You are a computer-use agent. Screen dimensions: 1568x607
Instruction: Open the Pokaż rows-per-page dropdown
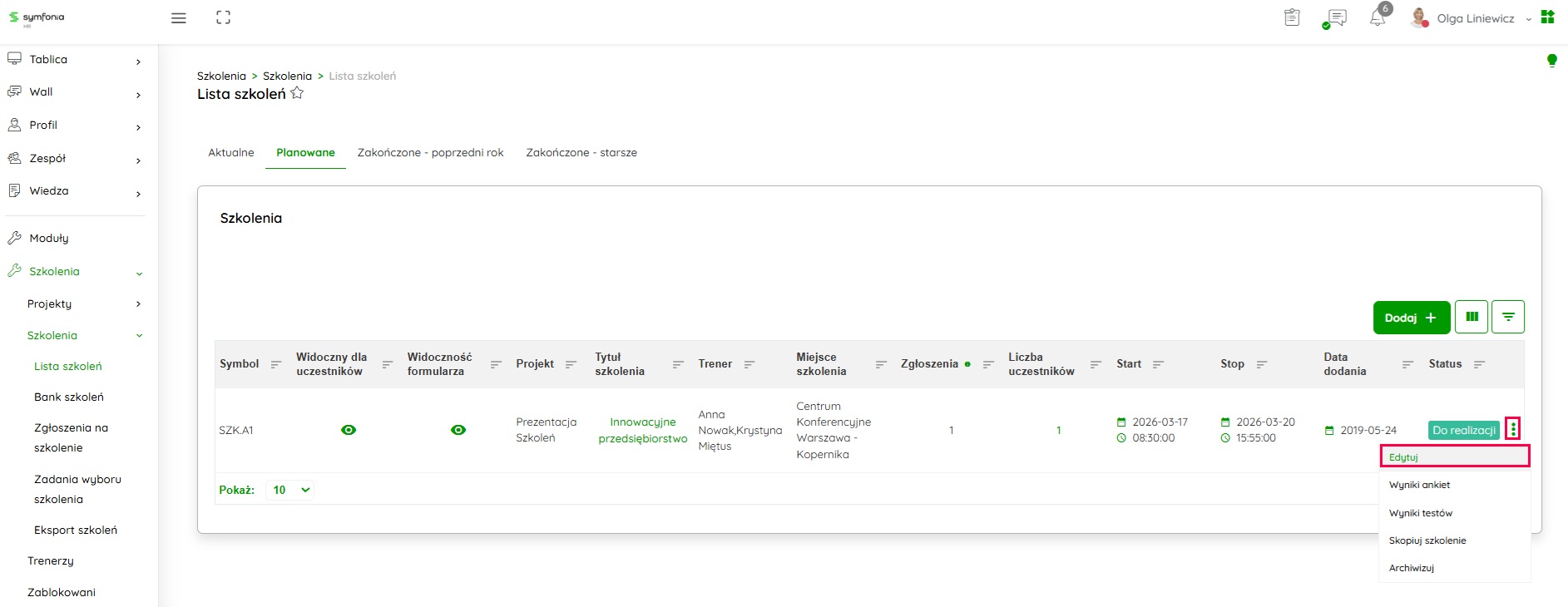(x=290, y=490)
